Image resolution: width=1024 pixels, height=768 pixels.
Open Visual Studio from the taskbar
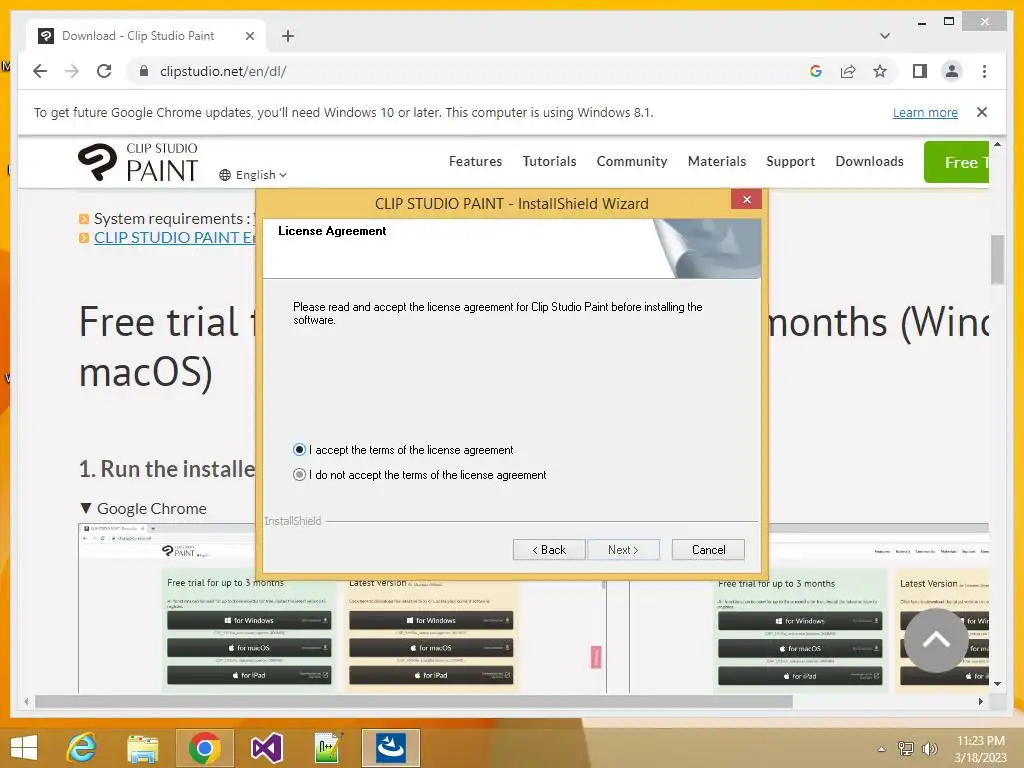[266, 748]
